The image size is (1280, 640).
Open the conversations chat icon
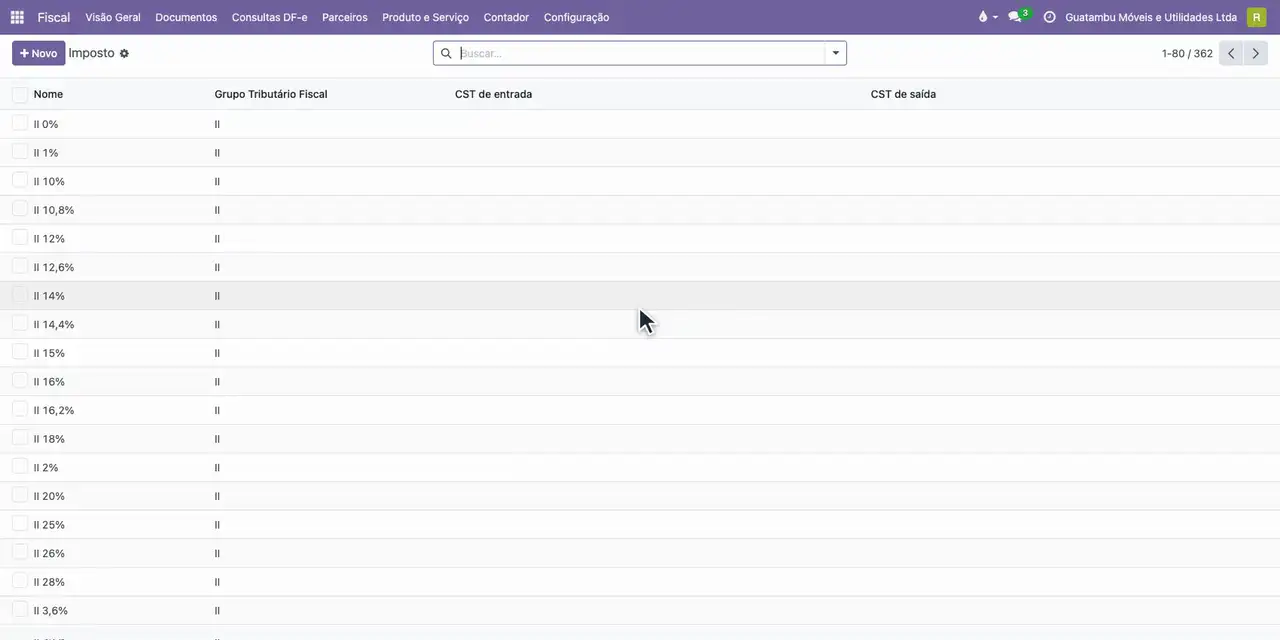[1015, 17]
